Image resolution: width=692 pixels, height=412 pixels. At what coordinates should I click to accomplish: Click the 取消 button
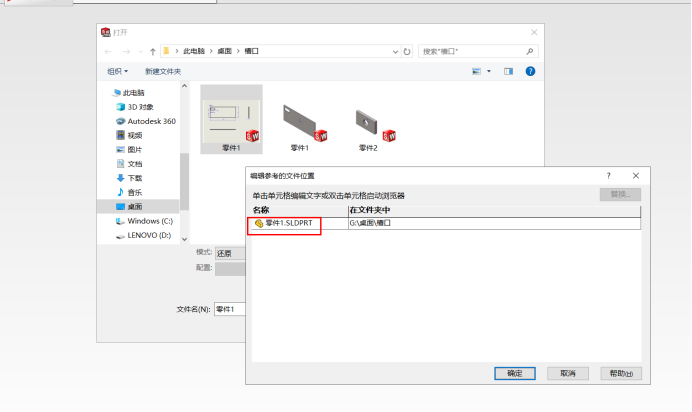[568, 374]
